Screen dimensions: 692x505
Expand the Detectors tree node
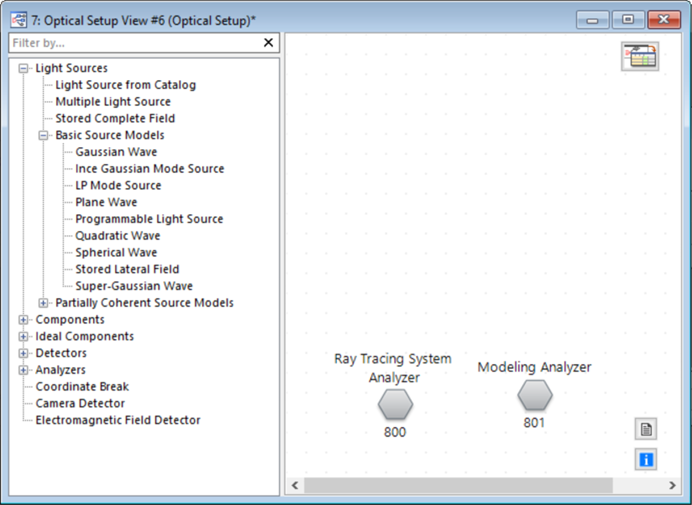(23, 354)
